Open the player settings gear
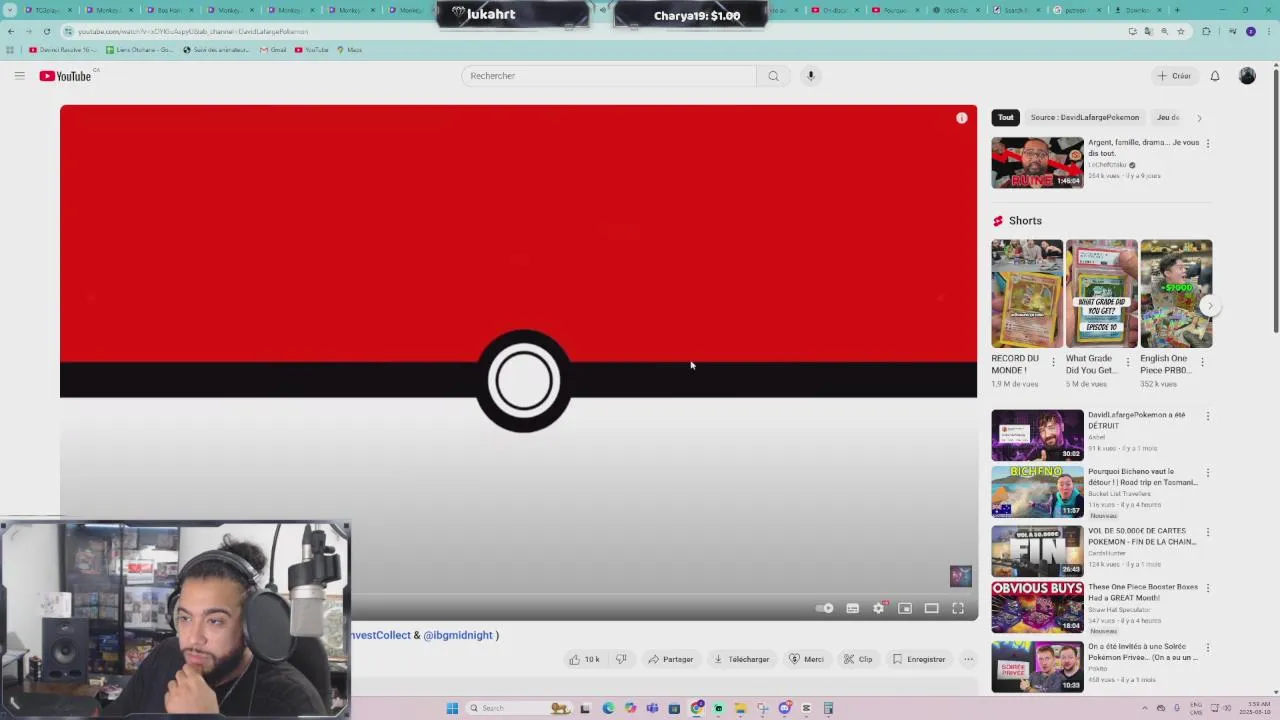The image size is (1280, 720). click(879, 608)
